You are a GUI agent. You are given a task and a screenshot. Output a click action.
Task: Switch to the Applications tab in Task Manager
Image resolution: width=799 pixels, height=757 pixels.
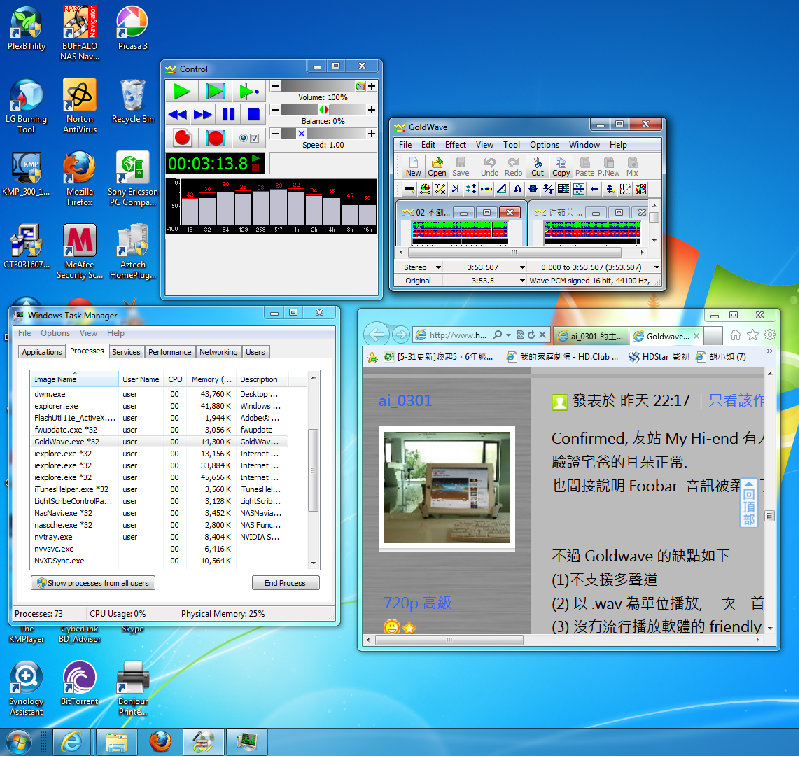[42, 352]
